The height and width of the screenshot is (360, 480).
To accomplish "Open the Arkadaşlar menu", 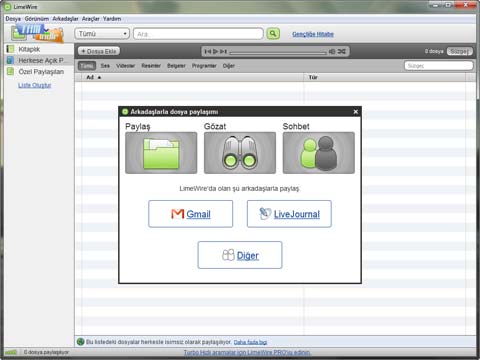I will point(65,19).
